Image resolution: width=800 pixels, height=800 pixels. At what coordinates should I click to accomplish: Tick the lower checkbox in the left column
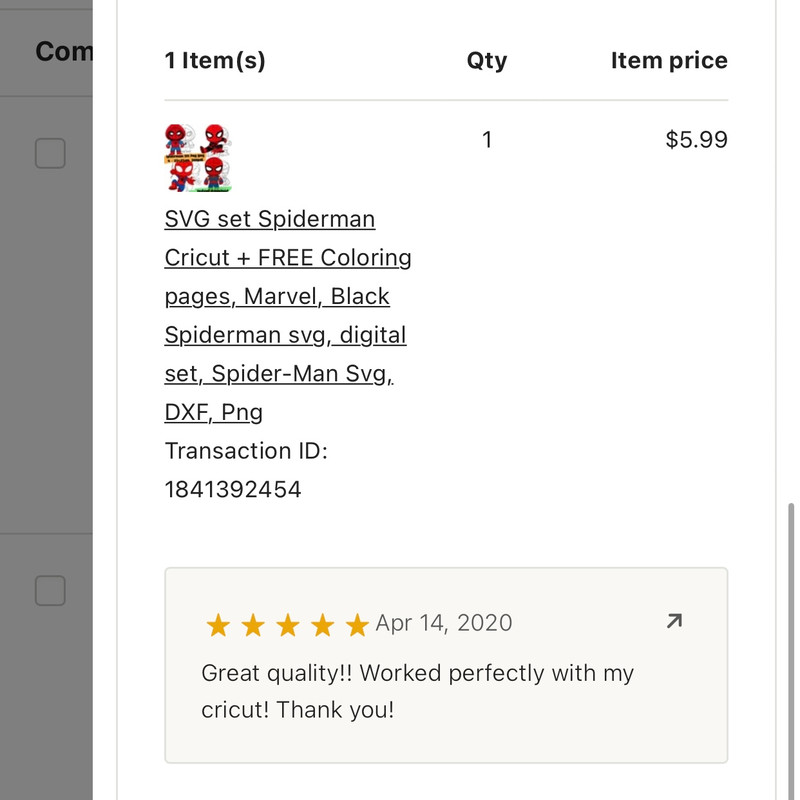50,590
